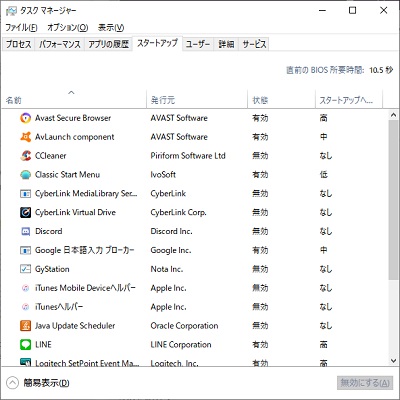This screenshot has width=400, height=400.
Task: Click the AvLaunch component icon
Action: [25, 137]
